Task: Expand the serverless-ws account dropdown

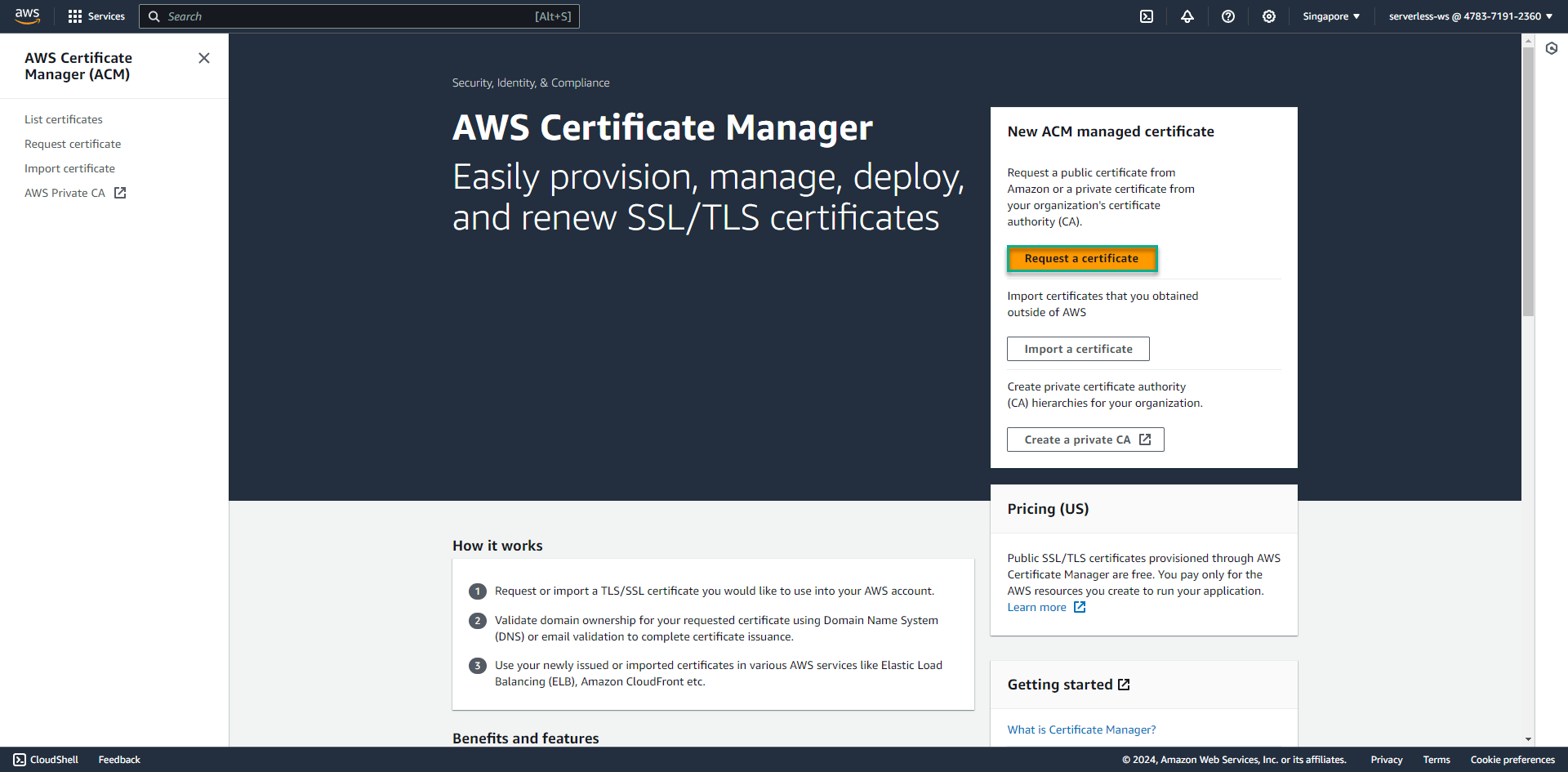Action: click(1470, 16)
